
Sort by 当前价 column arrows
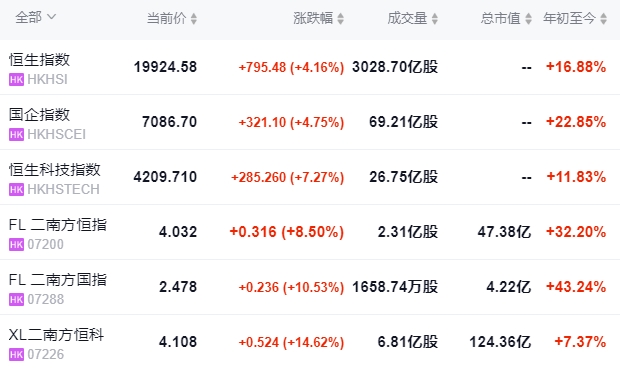point(194,19)
